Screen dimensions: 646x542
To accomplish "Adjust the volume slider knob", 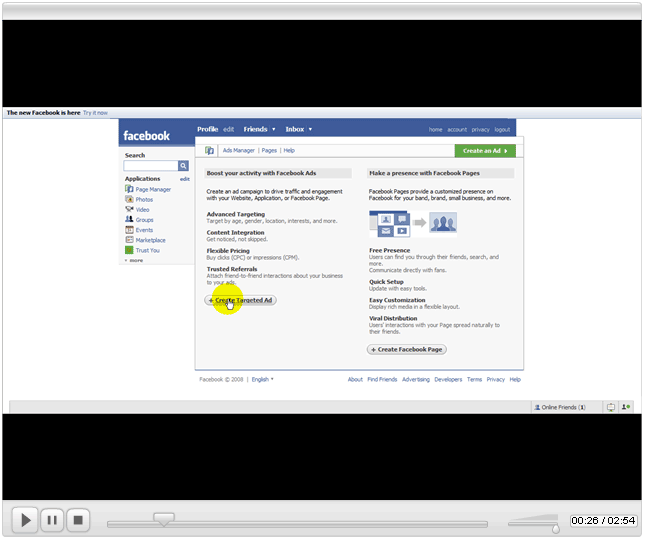I will (x=558, y=530).
